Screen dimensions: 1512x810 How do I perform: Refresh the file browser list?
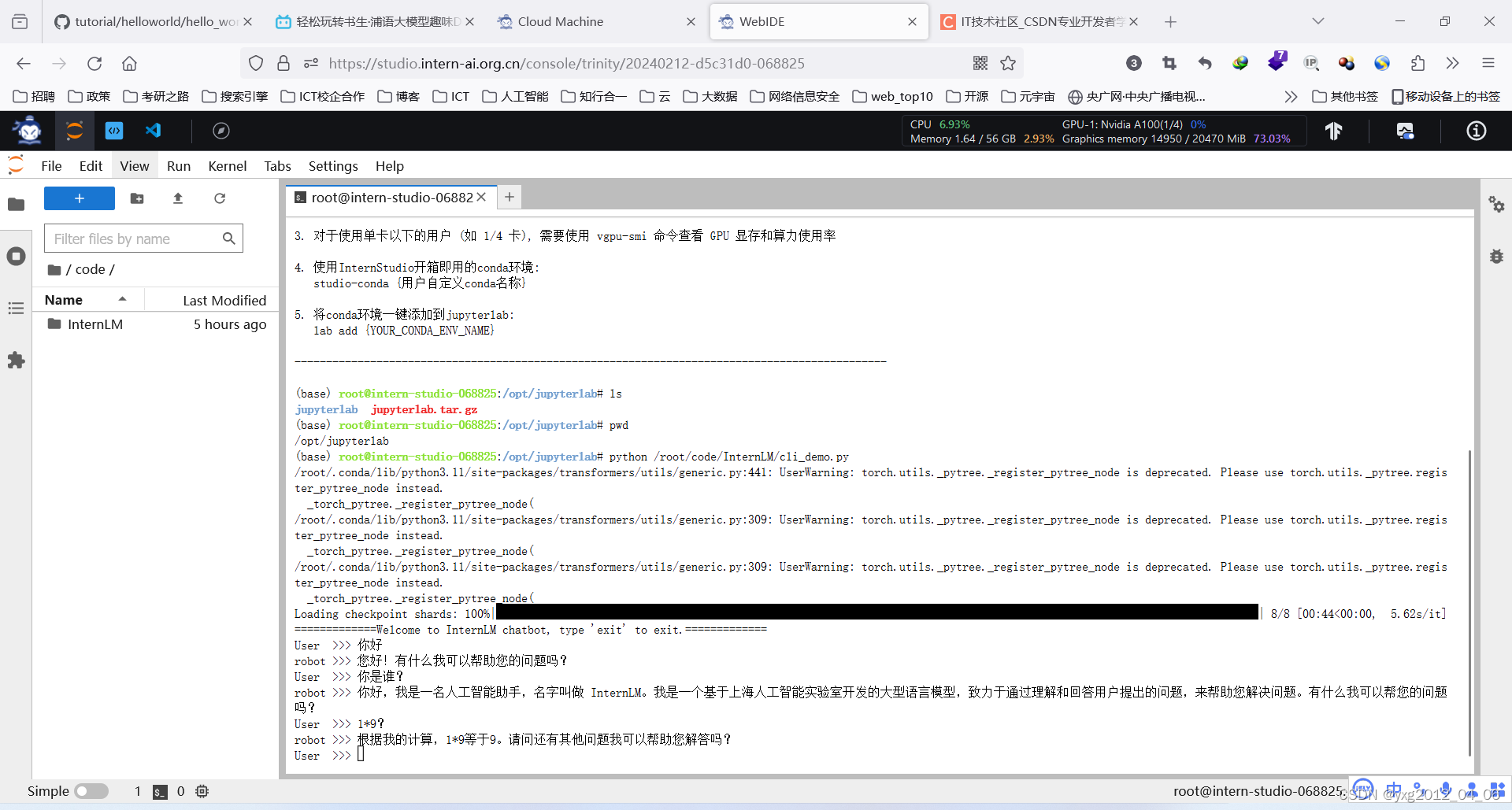(220, 198)
